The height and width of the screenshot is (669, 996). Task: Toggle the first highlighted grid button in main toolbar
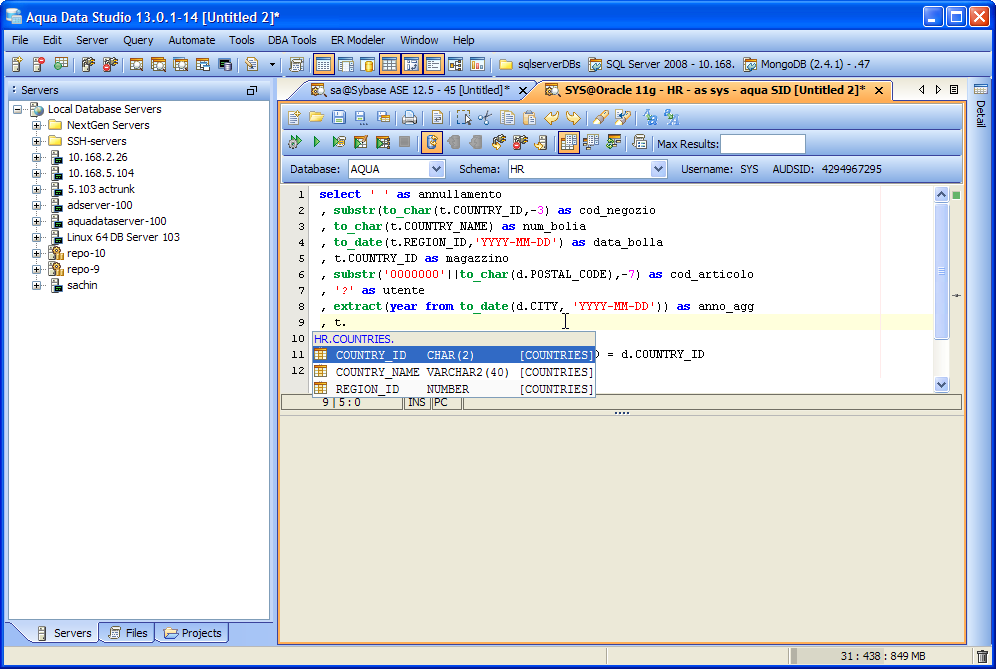pyautogui.click(x=324, y=64)
